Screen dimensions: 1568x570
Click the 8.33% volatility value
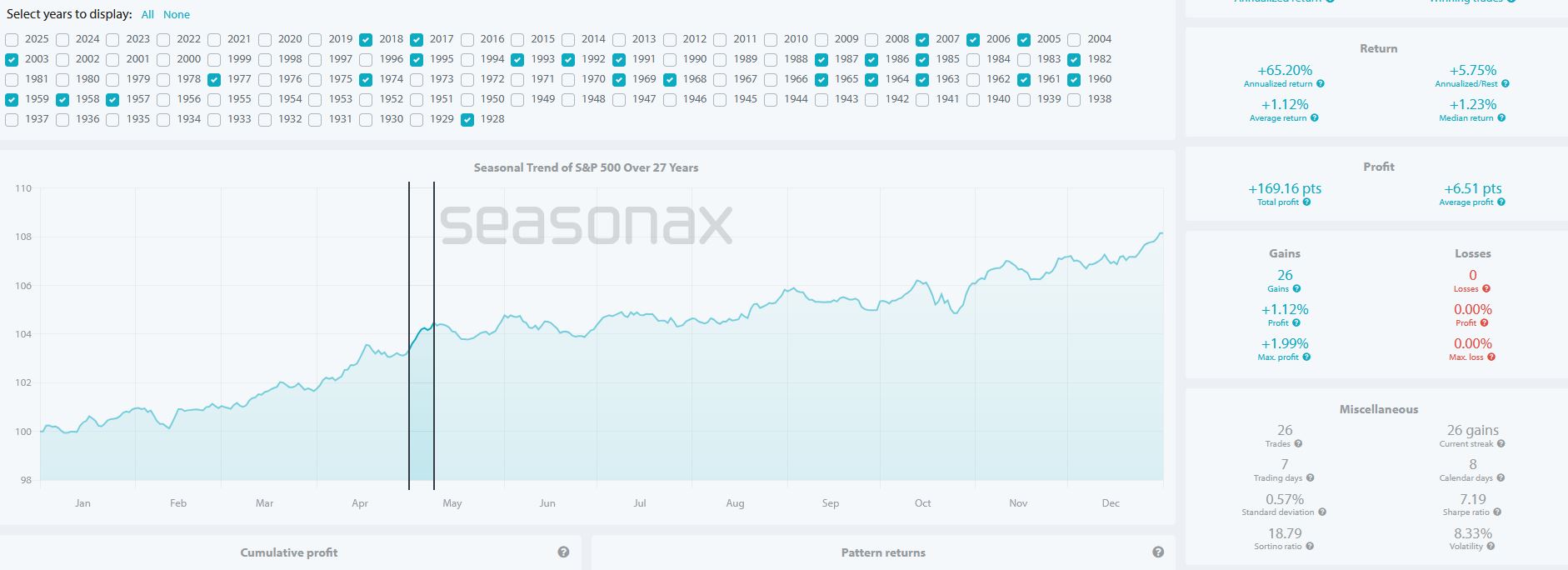tap(1472, 533)
